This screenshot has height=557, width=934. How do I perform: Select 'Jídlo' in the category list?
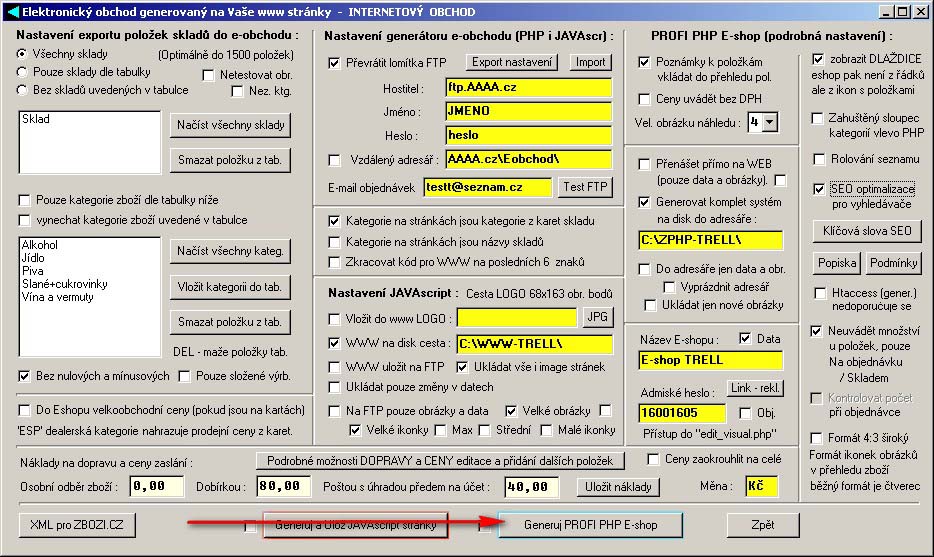(33, 258)
